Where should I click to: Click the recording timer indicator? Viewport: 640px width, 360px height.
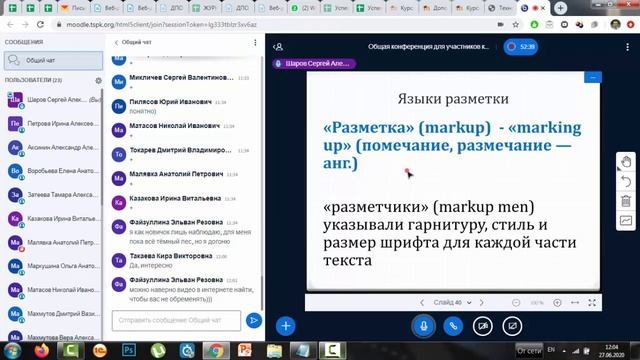tap(521, 47)
